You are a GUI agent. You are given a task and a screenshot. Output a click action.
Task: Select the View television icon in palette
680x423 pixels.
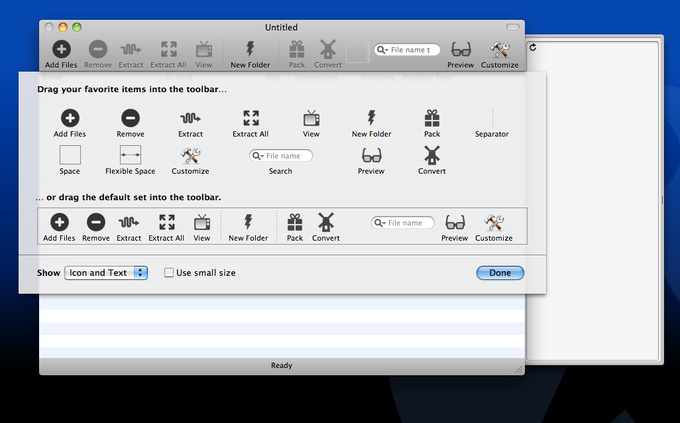tap(311, 118)
